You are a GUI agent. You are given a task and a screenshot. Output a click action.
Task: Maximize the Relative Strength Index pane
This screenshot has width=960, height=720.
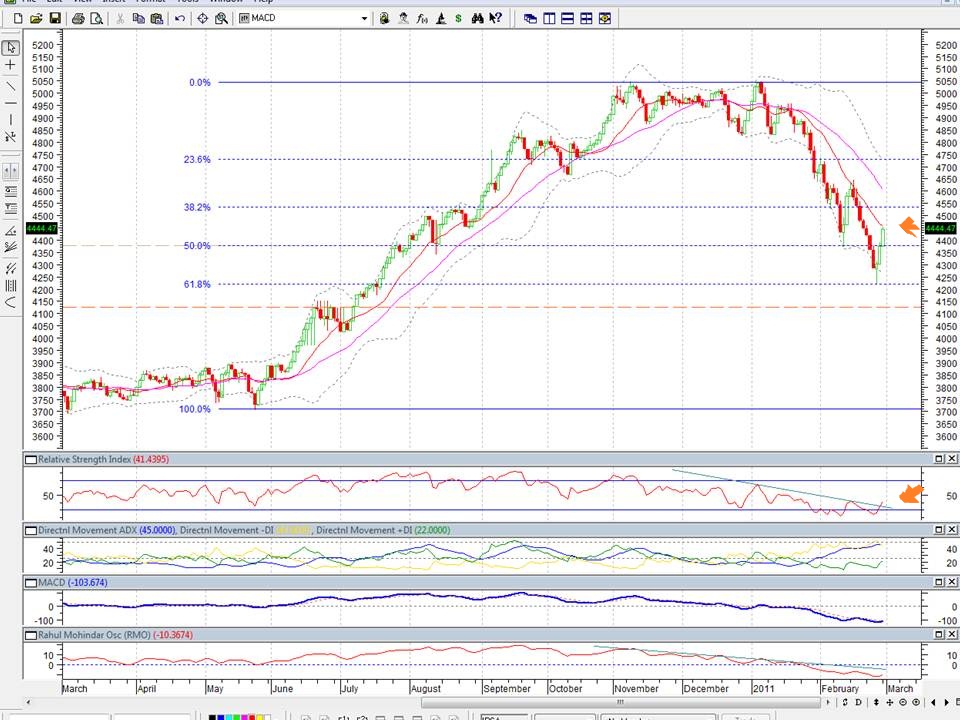point(939,459)
